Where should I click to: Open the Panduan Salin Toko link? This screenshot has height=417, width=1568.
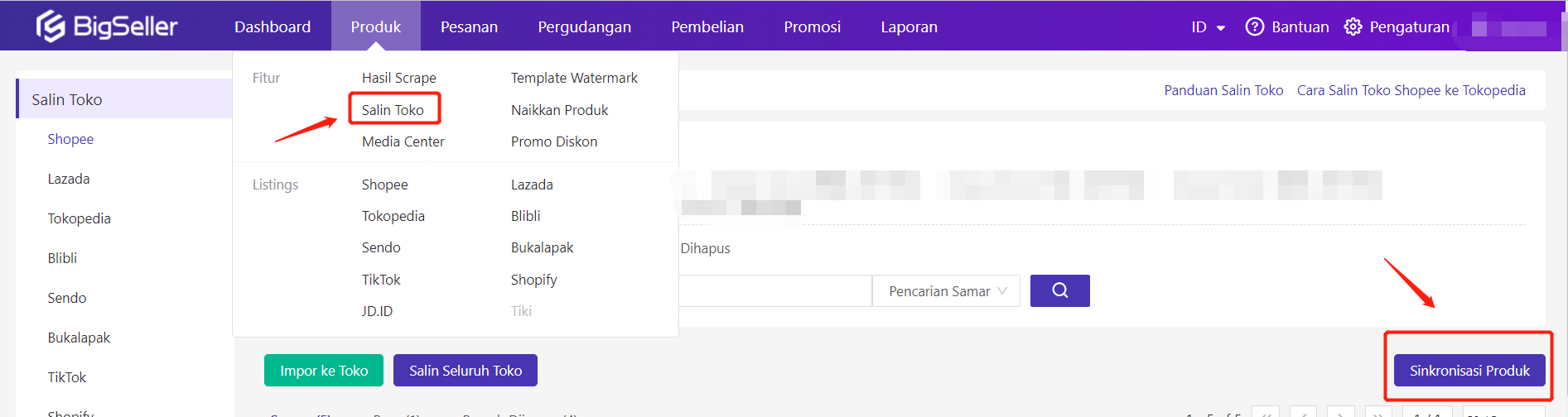click(1223, 90)
